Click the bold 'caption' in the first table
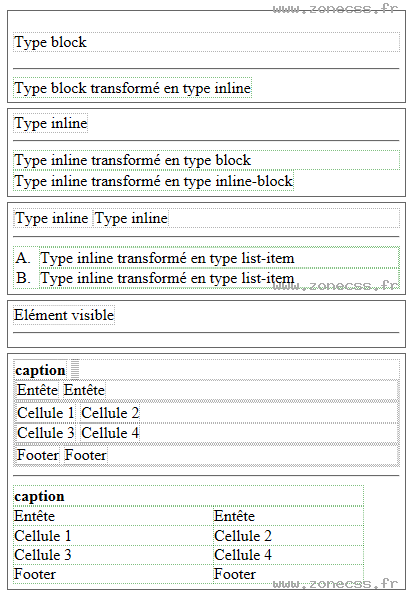 pyautogui.click(x=40, y=370)
